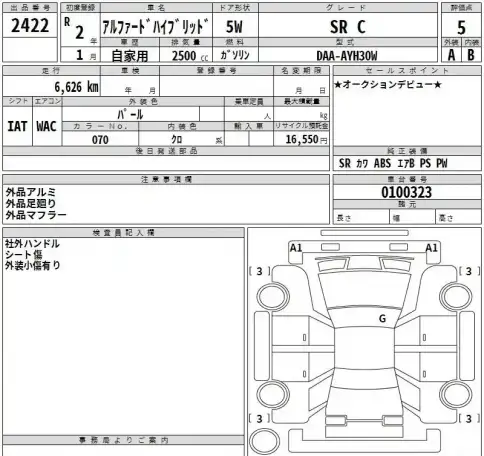Click the 高さ dimension field
Viewport: 484px width, 456px height.
458,218
